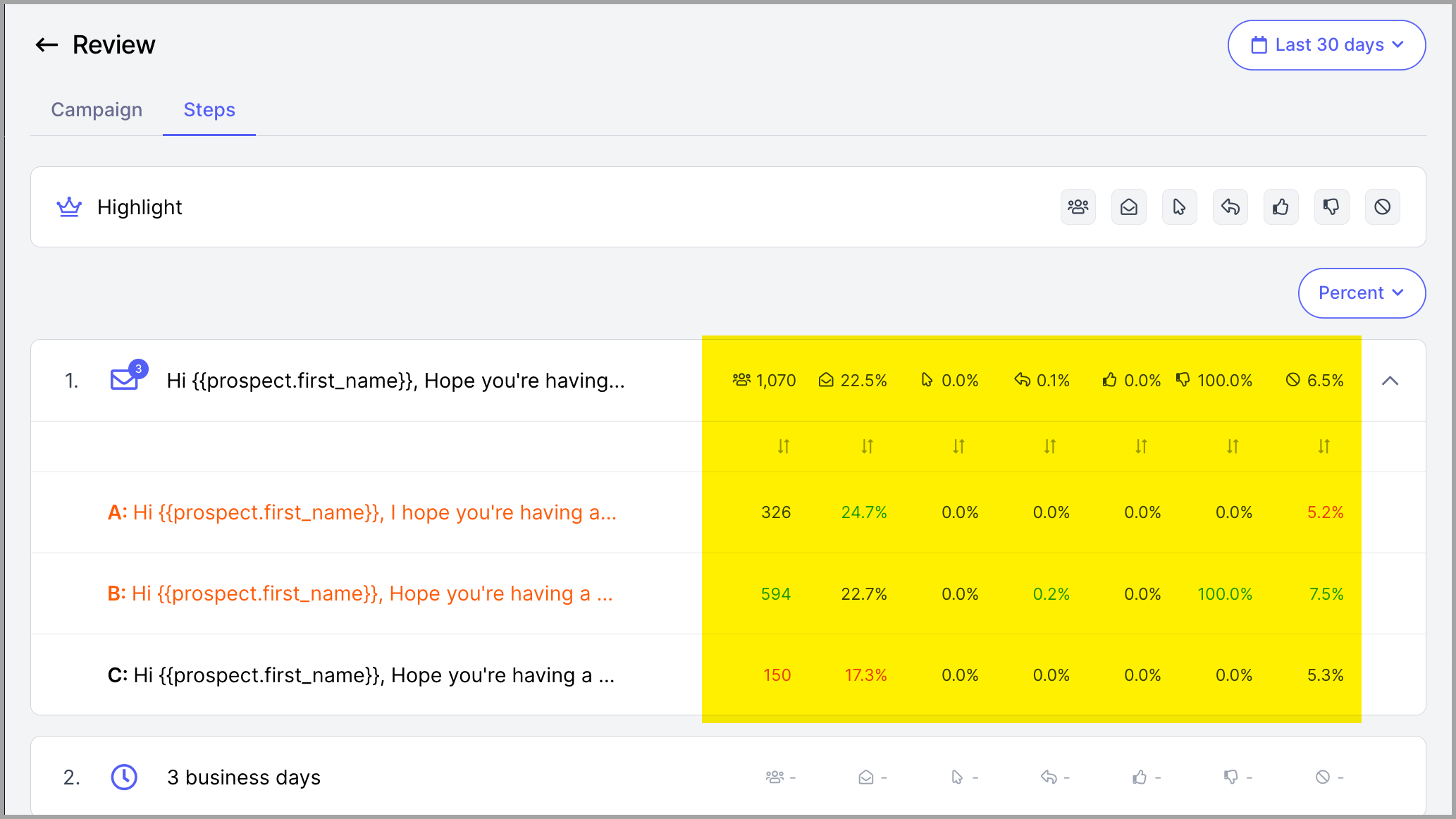Image resolution: width=1456 pixels, height=819 pixels.
Task: Click negative rate 100.0% in step 1 header
Action: click(1224, 381)
